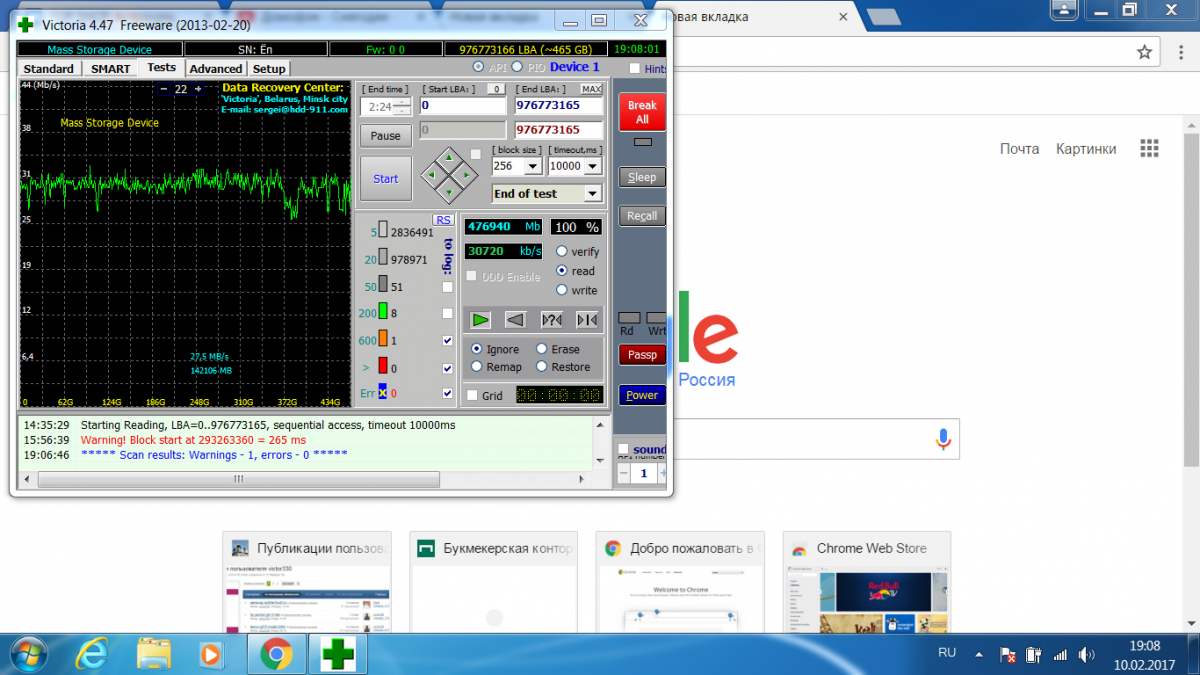Click the Start scan button

click(385, 179)
